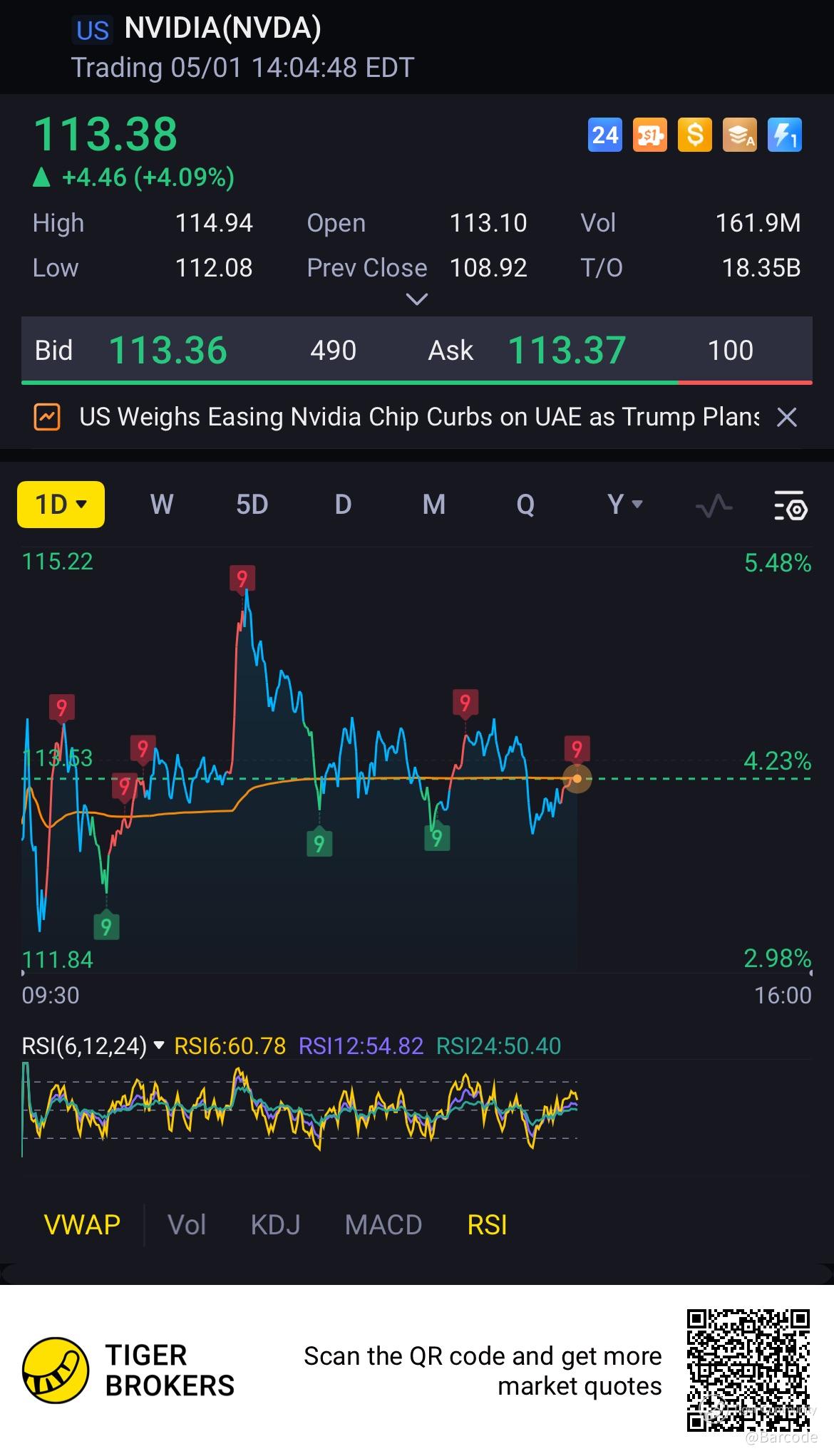Switch chart to Q timeframe

[x=525, y=505]
